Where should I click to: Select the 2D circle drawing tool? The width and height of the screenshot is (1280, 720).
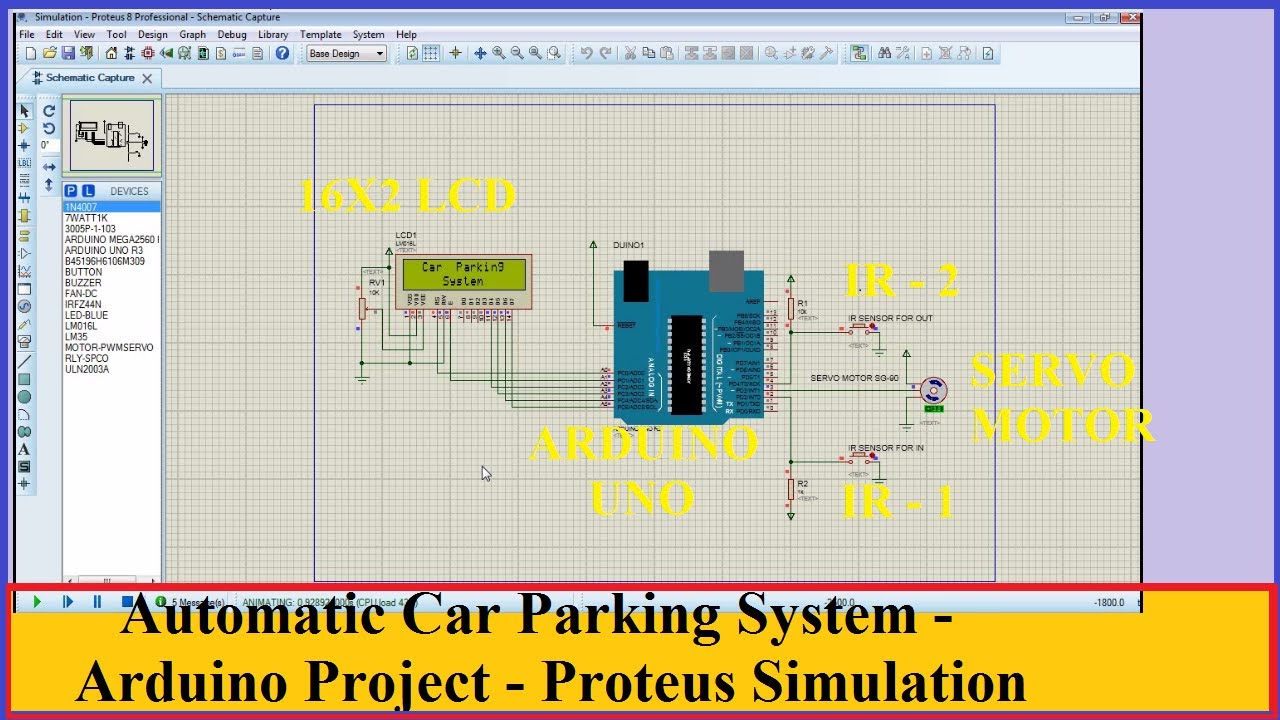point(25,396)
